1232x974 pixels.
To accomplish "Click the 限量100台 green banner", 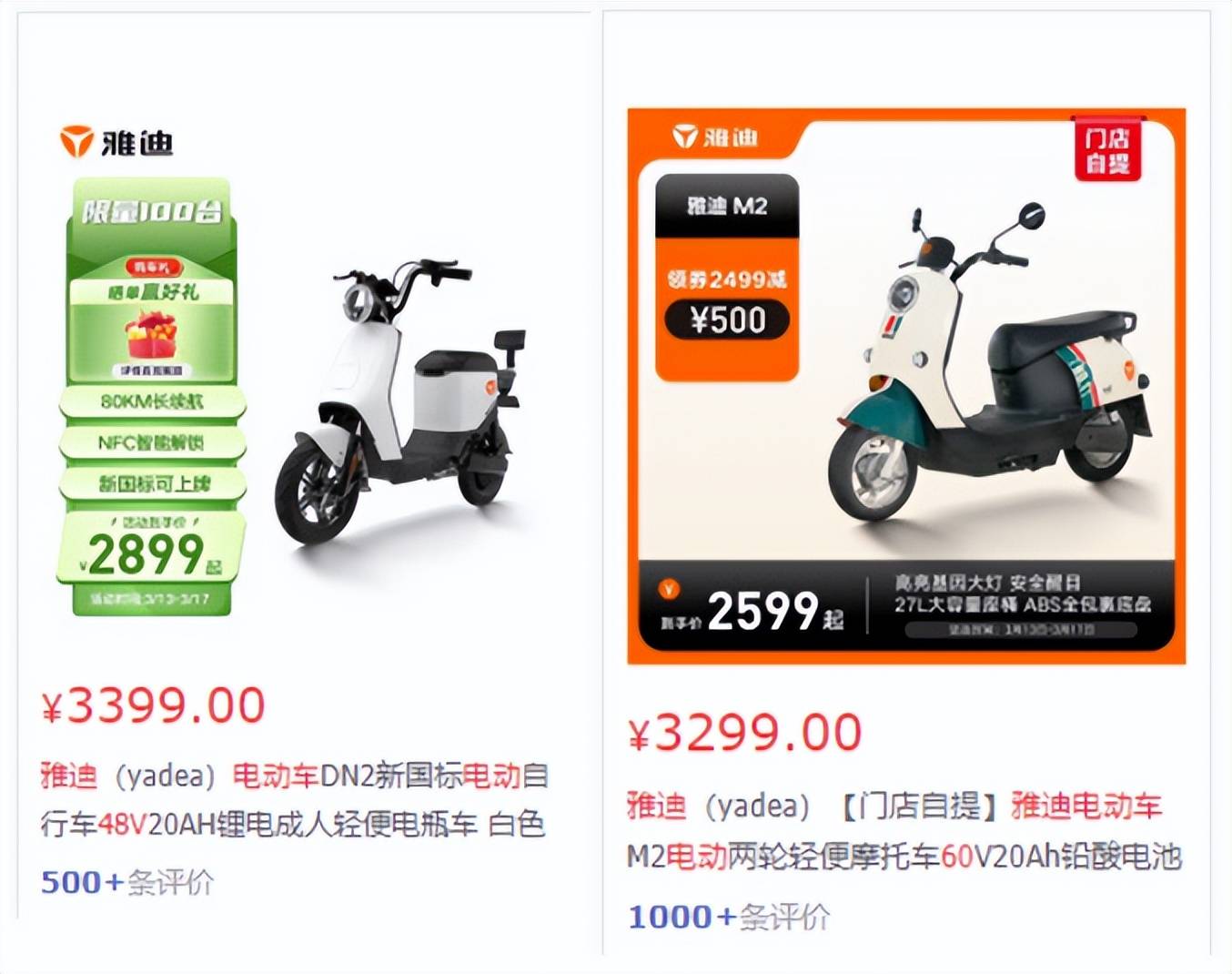I will 151,212.
